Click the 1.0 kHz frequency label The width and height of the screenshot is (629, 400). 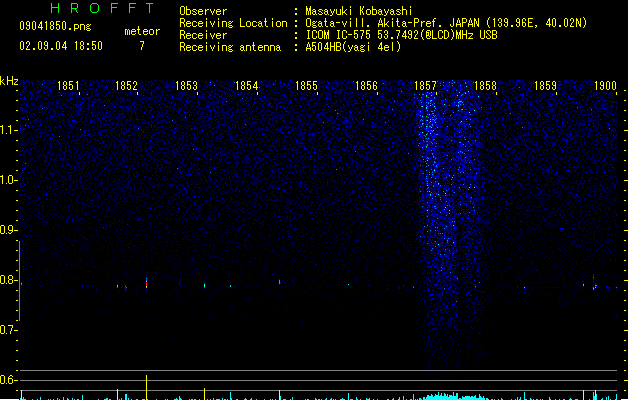(8, 180)
